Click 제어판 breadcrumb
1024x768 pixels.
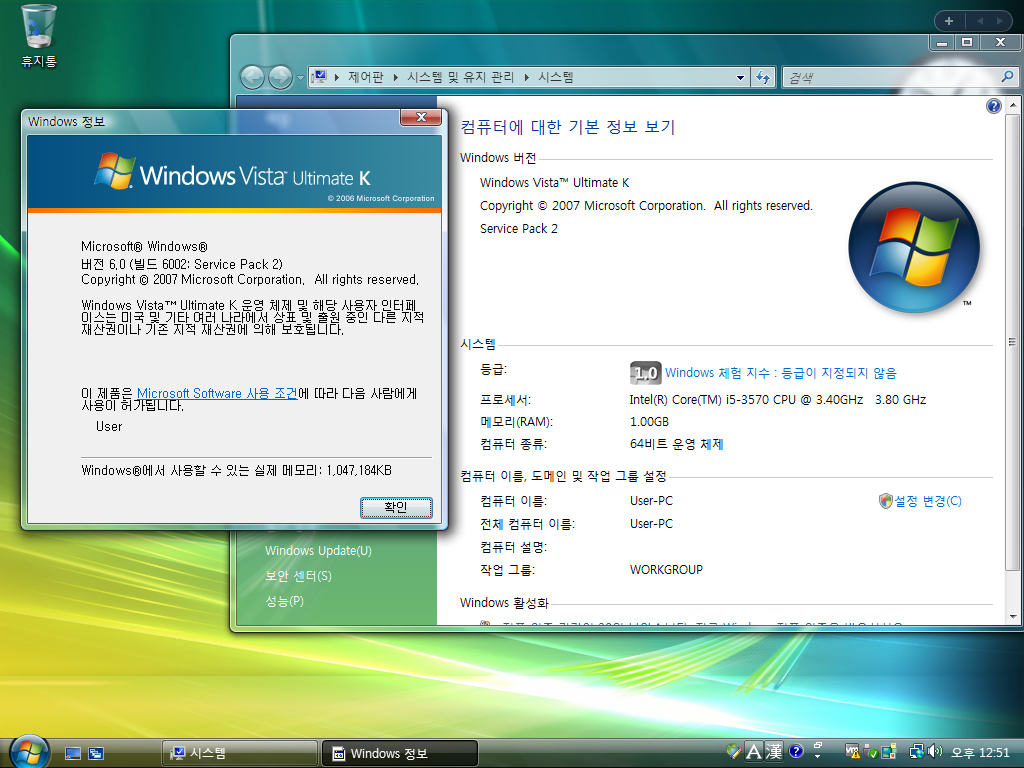[366, 77]
